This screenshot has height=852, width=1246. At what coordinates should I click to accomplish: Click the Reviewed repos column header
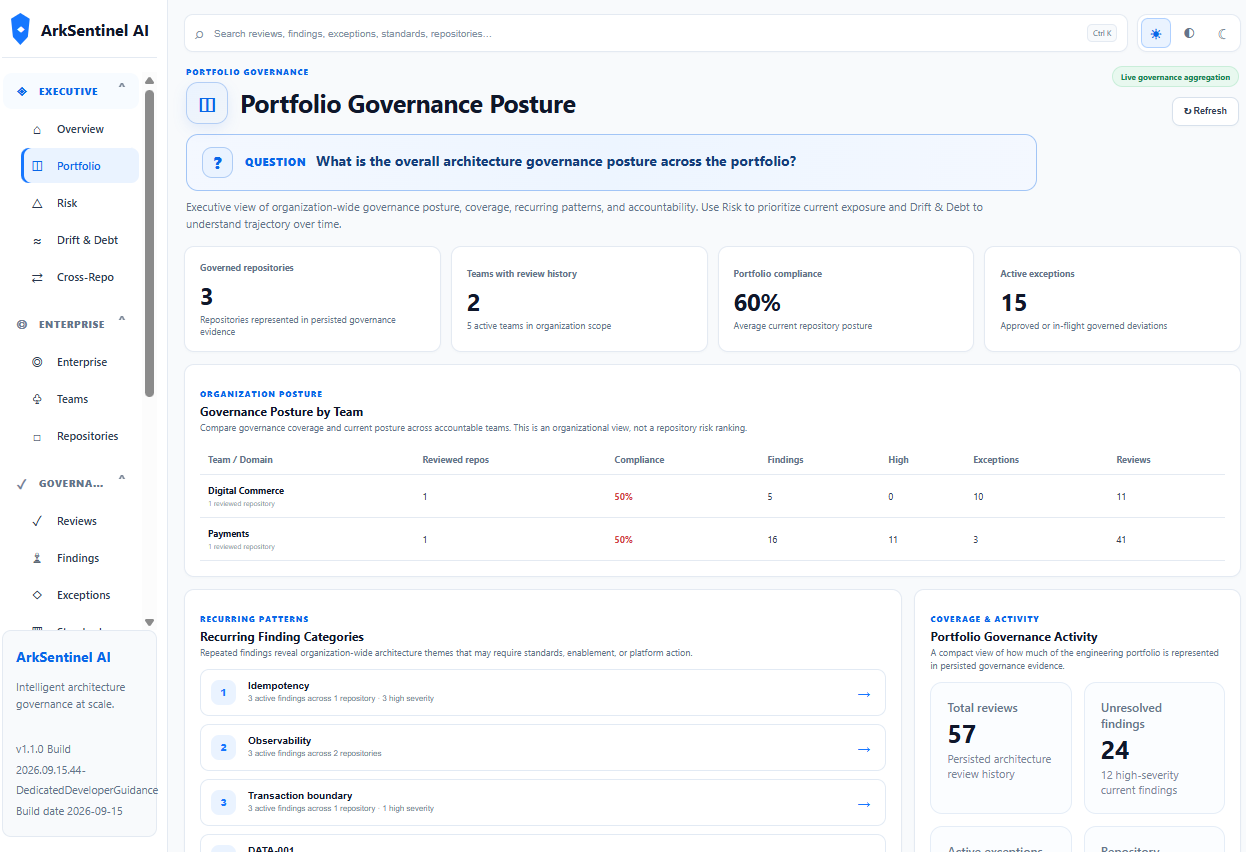[456, 460]
